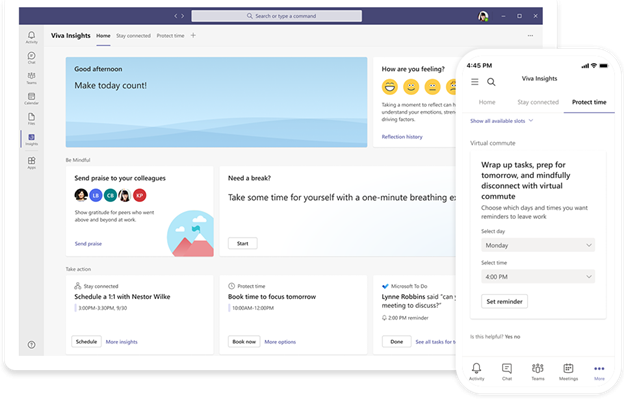Image resolution: width=624 pixels, height=404 pixels.
Task: Tap Meetings in the mobile bottom bar
Action: 568,372
